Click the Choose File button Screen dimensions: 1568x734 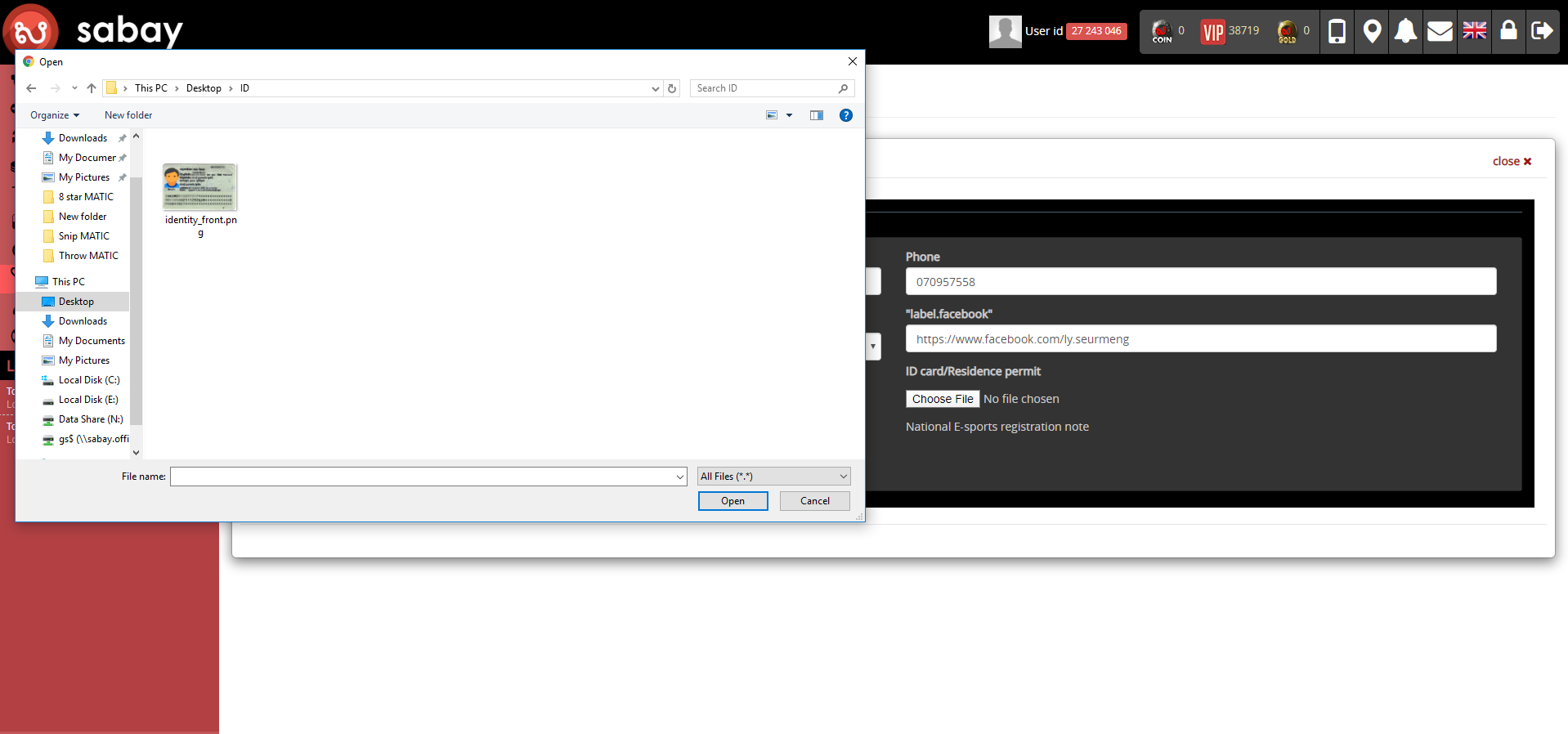click(942, 399)
